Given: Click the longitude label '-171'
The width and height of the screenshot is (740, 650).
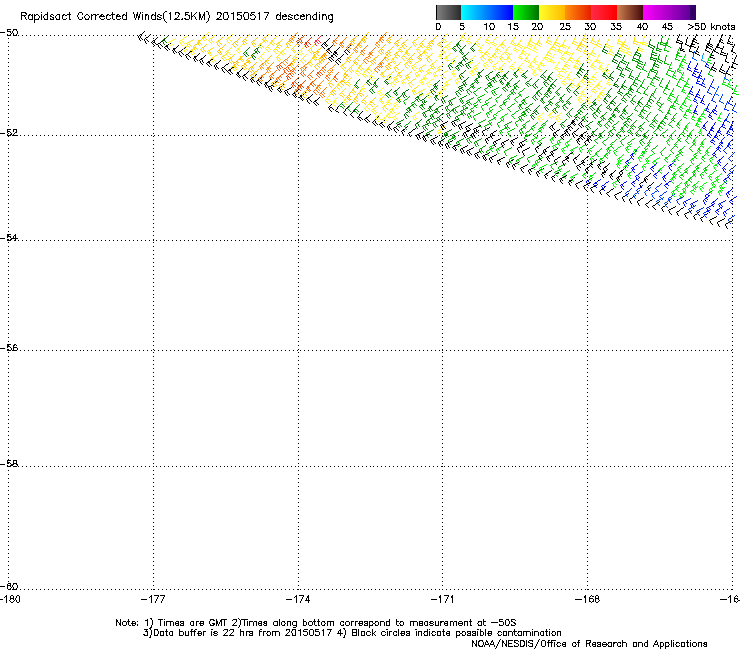Looking at the screenshot, I should 443,599.
